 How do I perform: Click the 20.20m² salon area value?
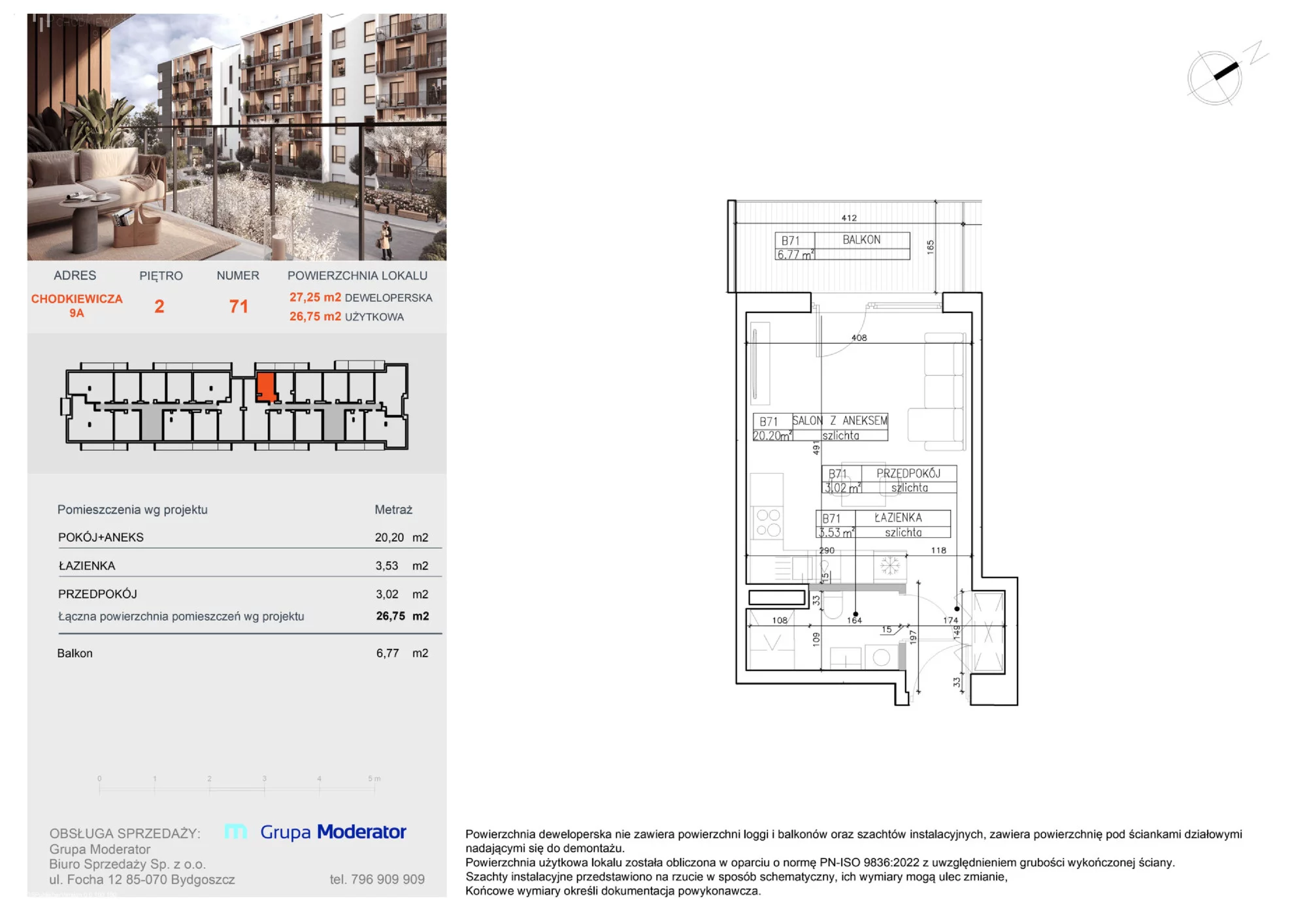772,436
